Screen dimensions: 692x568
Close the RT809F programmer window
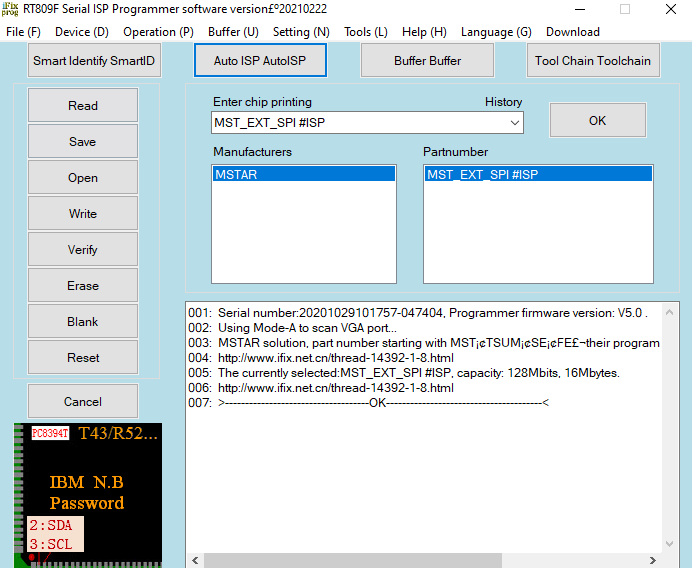pyautogui.click(x=671, y=9)
